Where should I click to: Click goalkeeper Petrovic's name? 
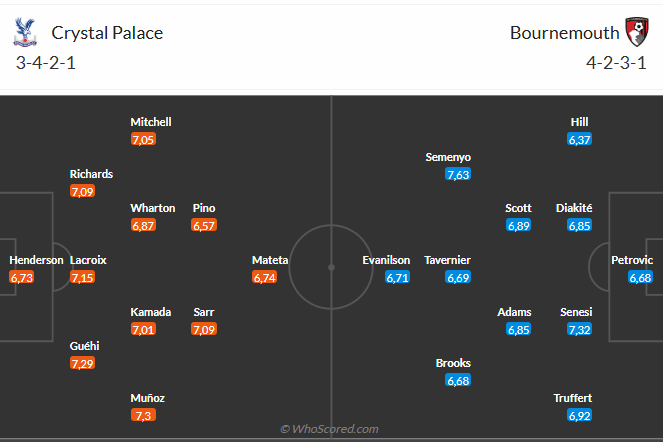click(632, 260)
